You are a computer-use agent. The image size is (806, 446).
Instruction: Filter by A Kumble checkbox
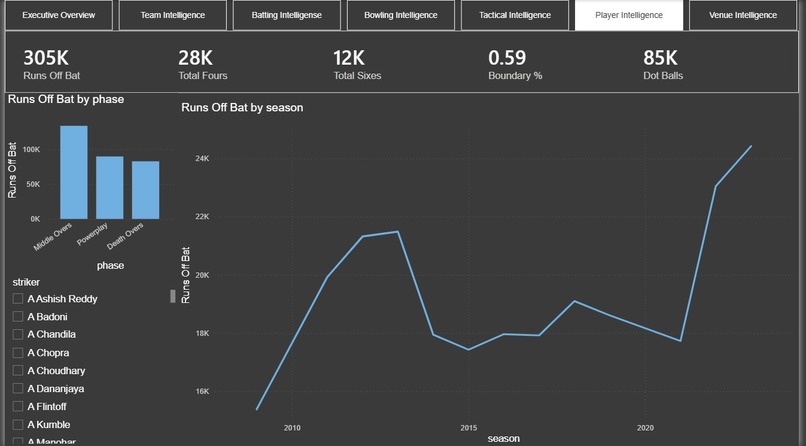(x=18, y=424)
